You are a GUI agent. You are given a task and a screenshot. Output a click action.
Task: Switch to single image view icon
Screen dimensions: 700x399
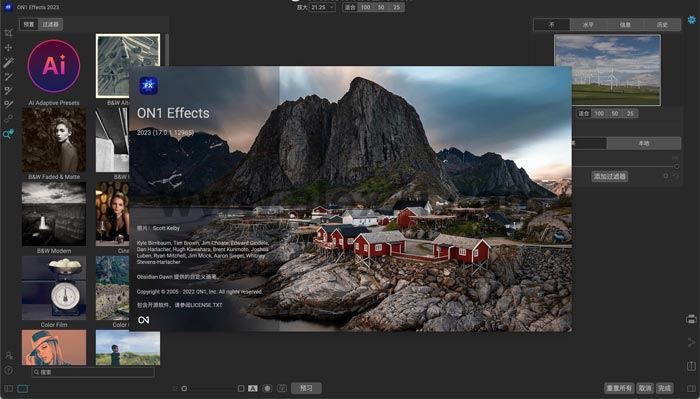(23, 389)
